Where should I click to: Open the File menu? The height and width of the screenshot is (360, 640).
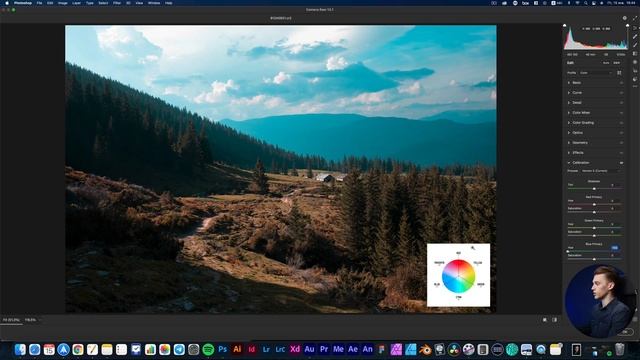coord(39,3)
